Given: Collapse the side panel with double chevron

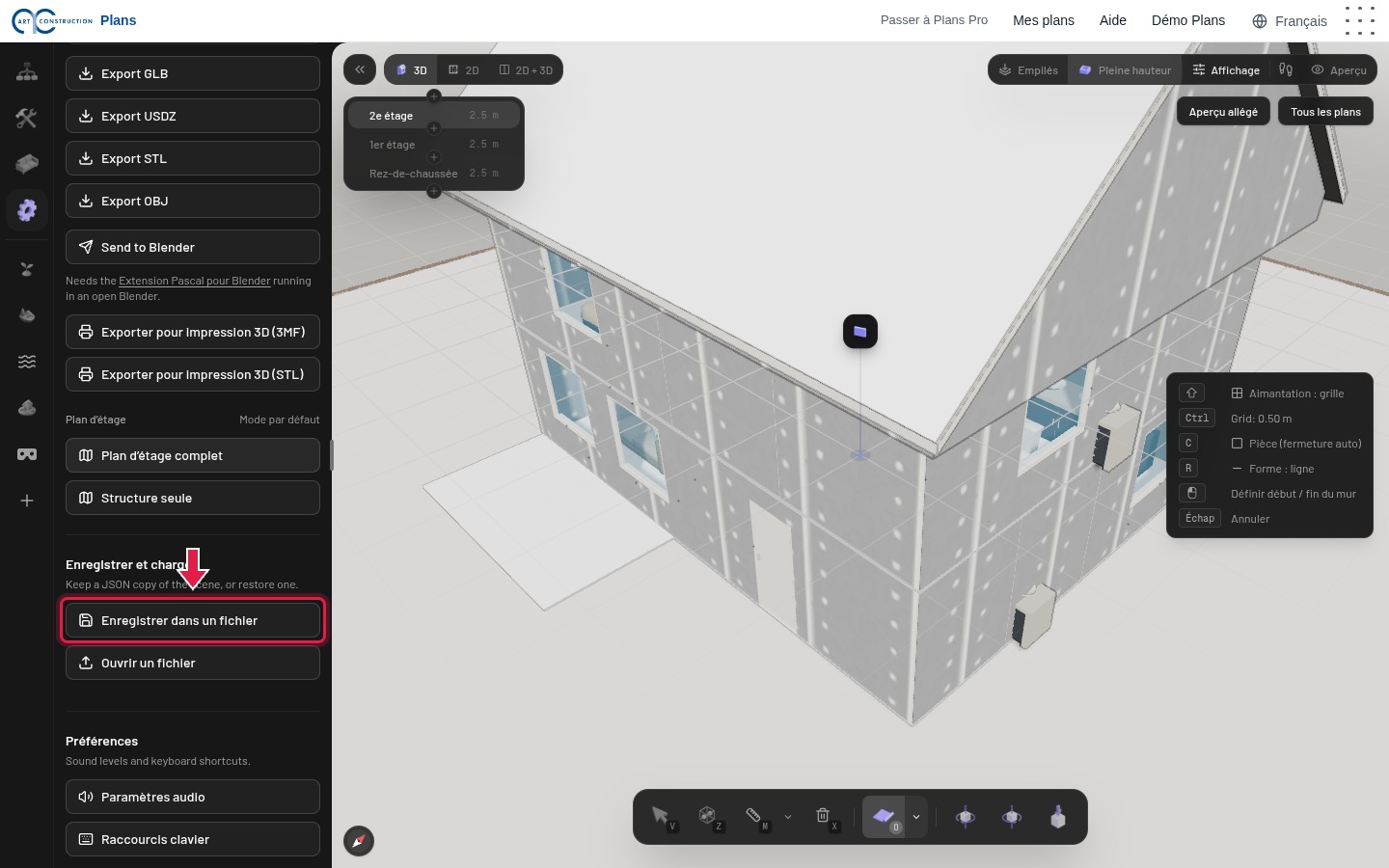Looking at the screenshot, I should (360, 69).
